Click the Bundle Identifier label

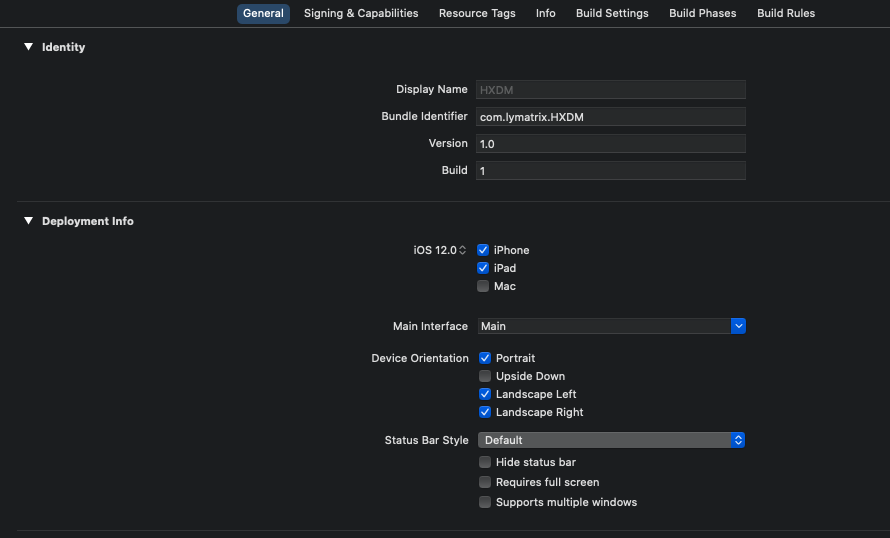[425, 116]
